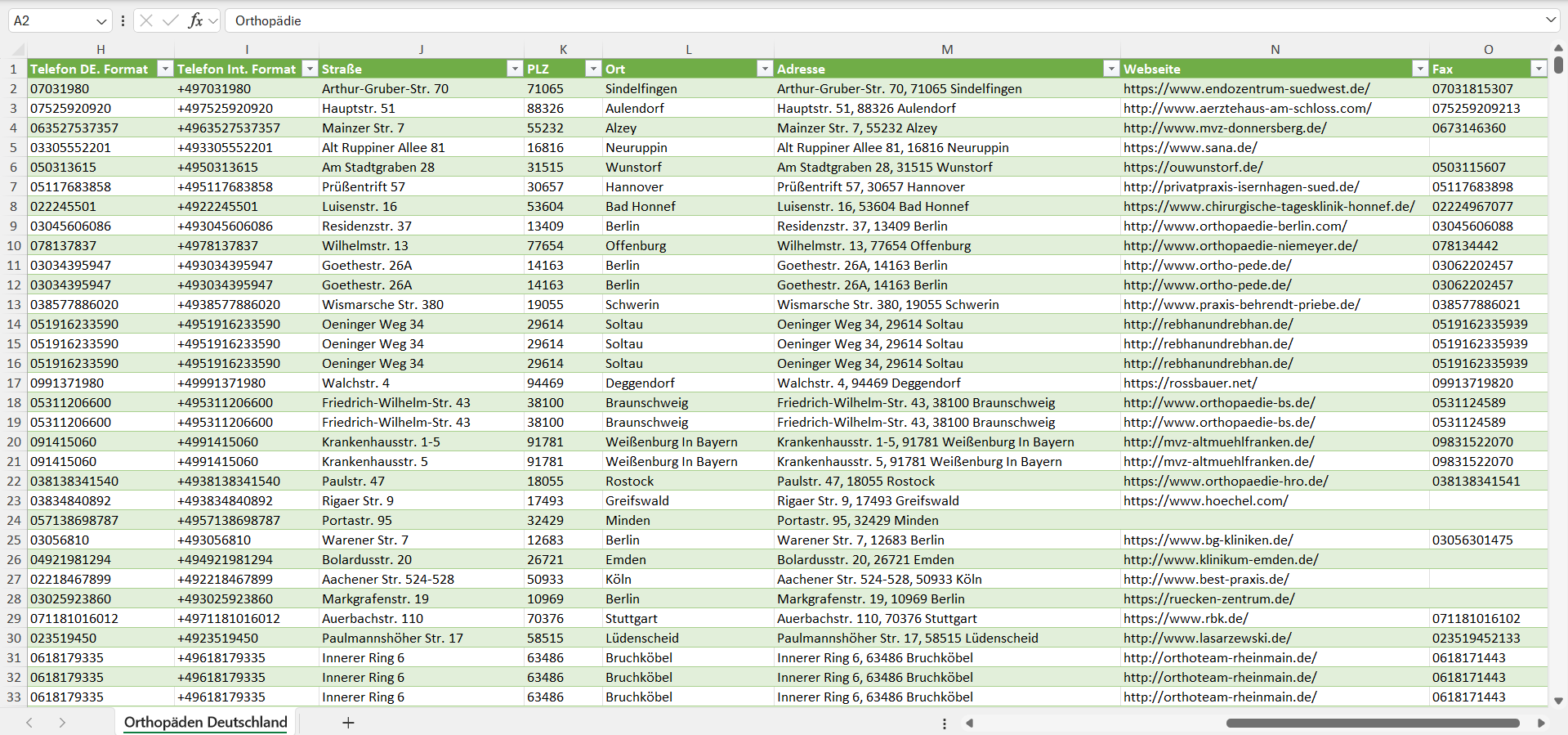Open Insert Function with the fx icon
1568x735 pixels.
(x=195, y=20)
